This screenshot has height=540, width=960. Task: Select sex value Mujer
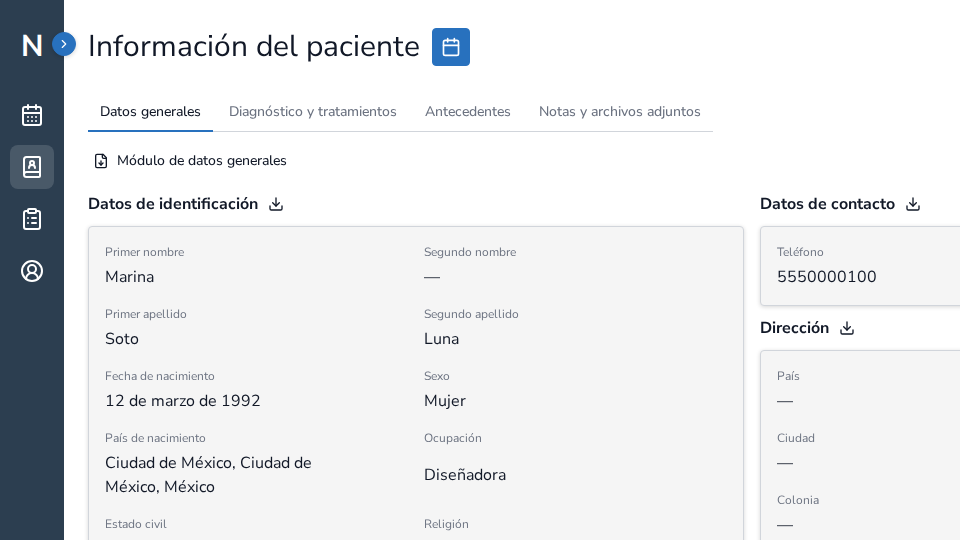point(445,401)
